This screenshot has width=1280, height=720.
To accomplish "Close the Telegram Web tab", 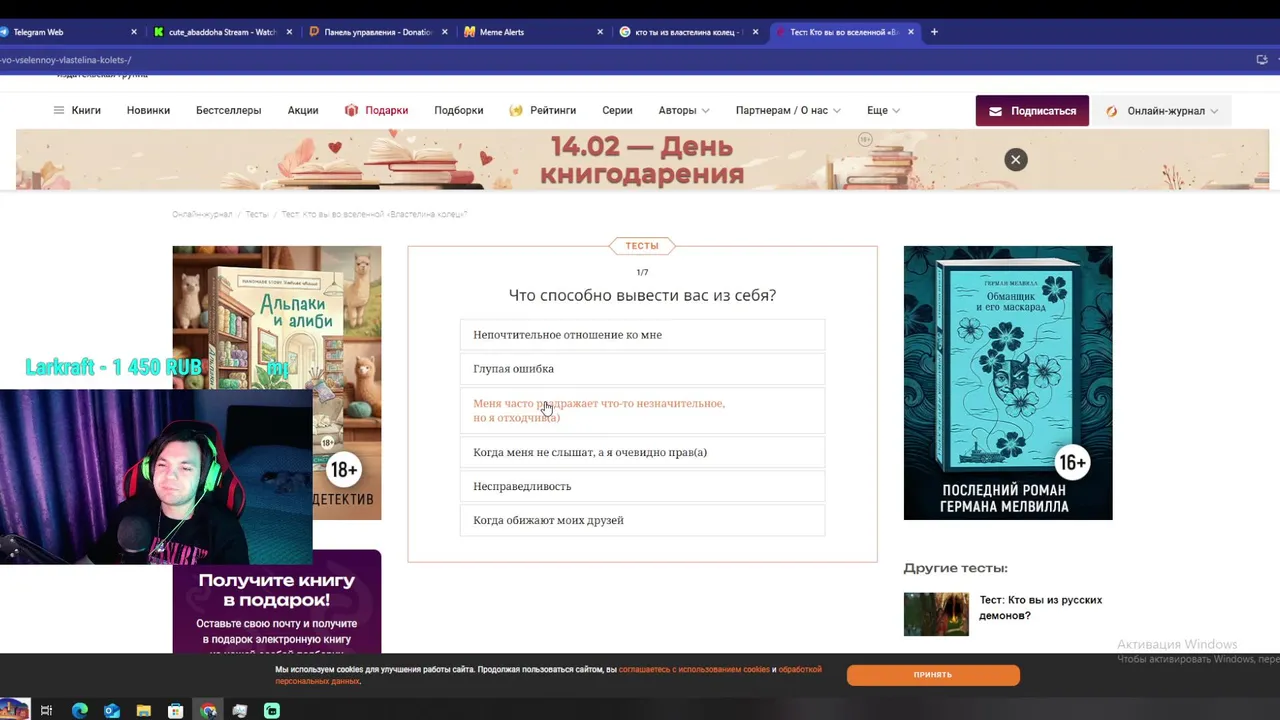I will click(x=134, y=32).
